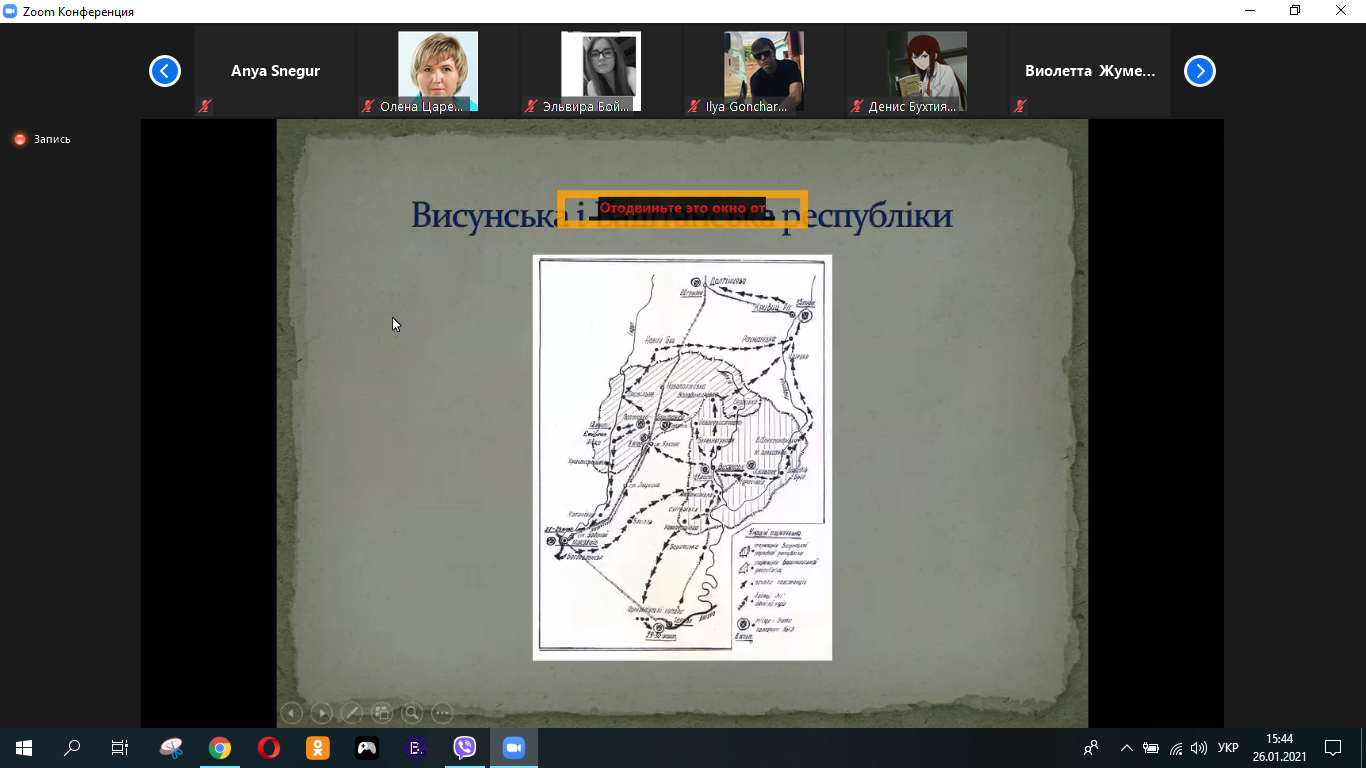Open the slideshow more options ellipsis
This screenshot has height=768, width=1366.
click(442, 713)
